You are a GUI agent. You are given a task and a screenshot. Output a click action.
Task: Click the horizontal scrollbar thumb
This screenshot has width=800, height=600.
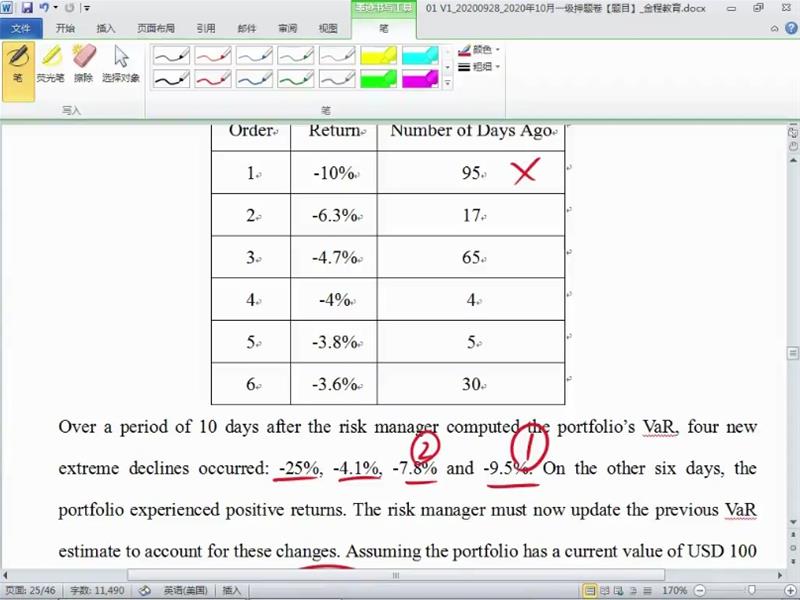(395, 575)
